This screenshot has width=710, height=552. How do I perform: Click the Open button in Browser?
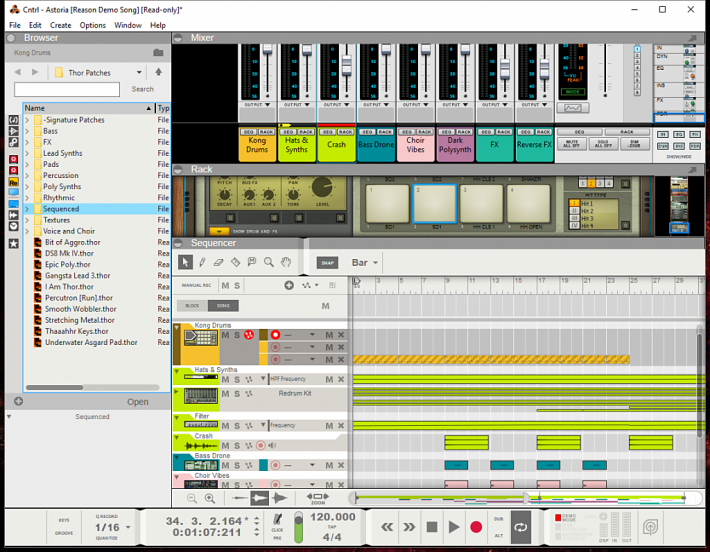point(137,402)
